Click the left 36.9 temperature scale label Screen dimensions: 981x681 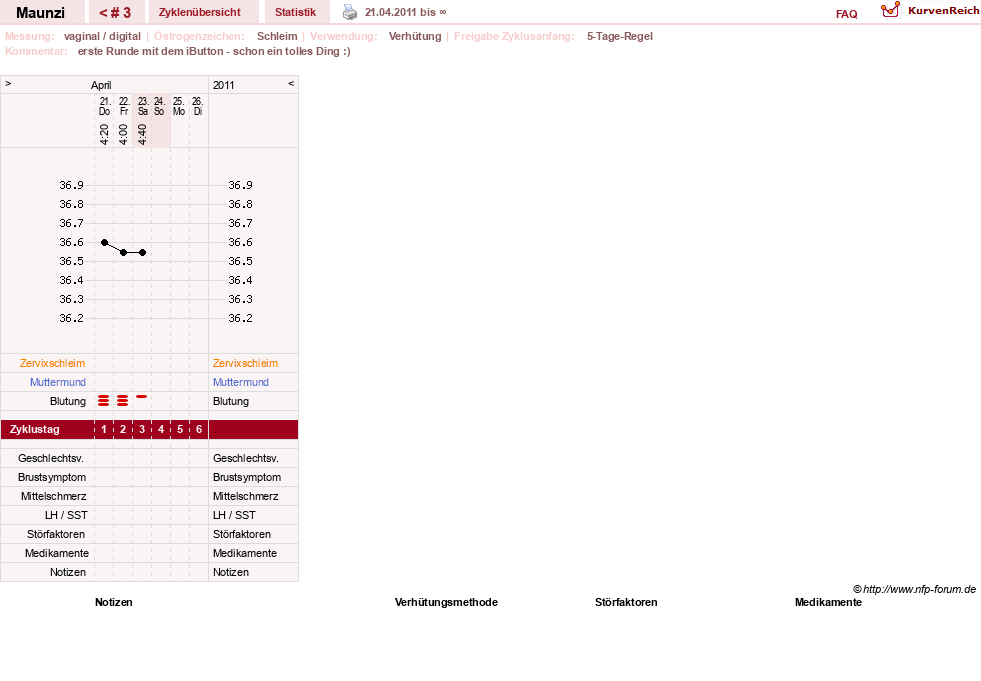coord(71,185)
